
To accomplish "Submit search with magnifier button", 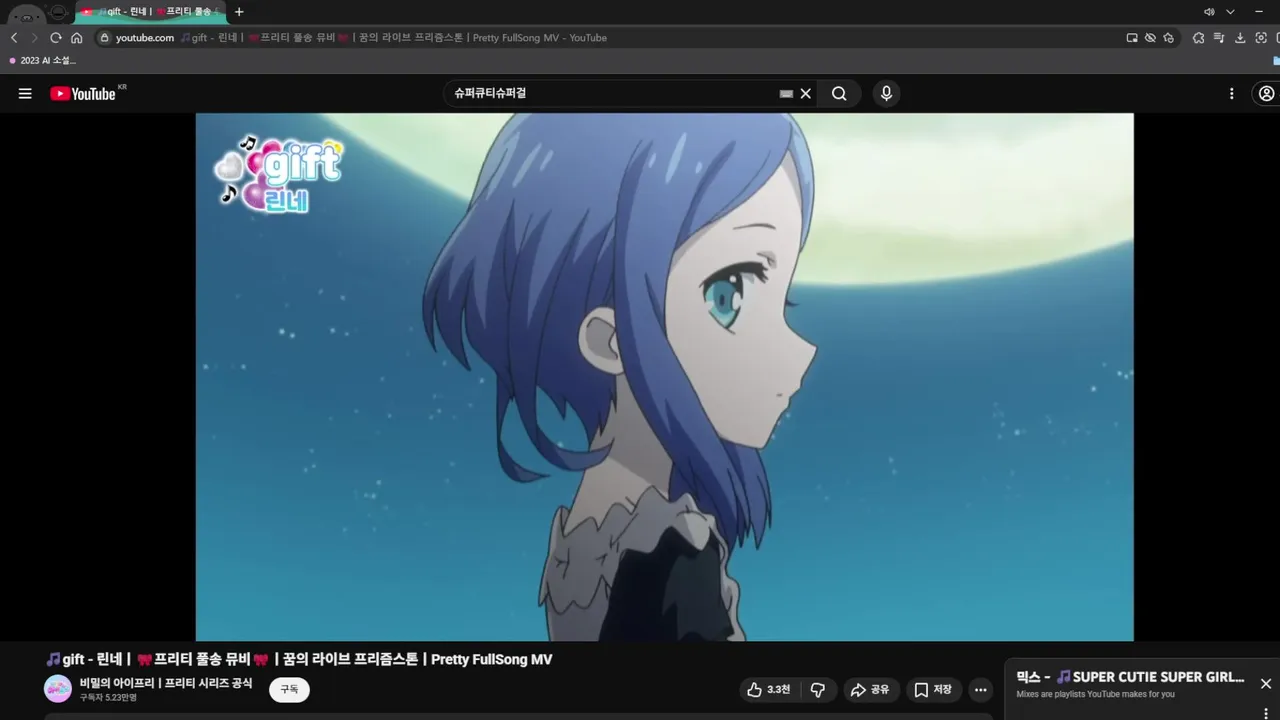I will [839, 94].
